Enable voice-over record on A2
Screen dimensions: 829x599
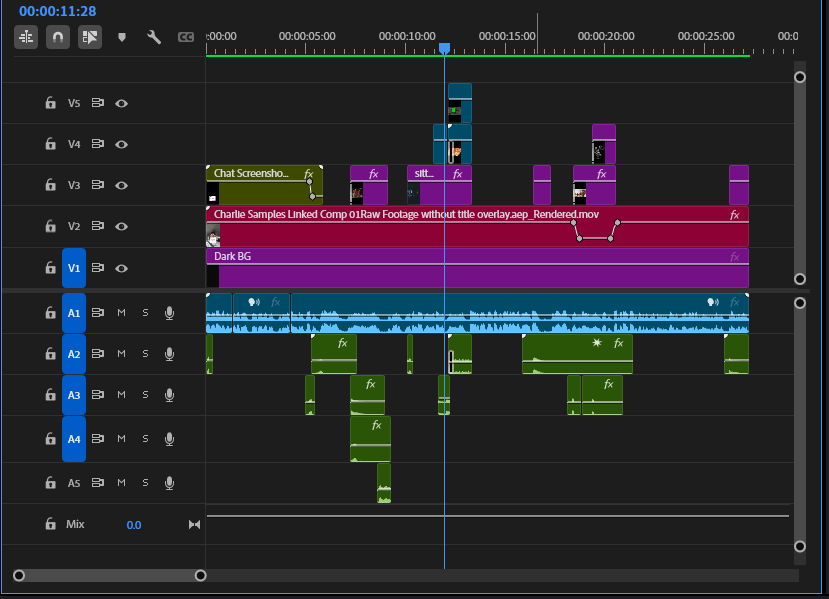[x=170, y=354]
